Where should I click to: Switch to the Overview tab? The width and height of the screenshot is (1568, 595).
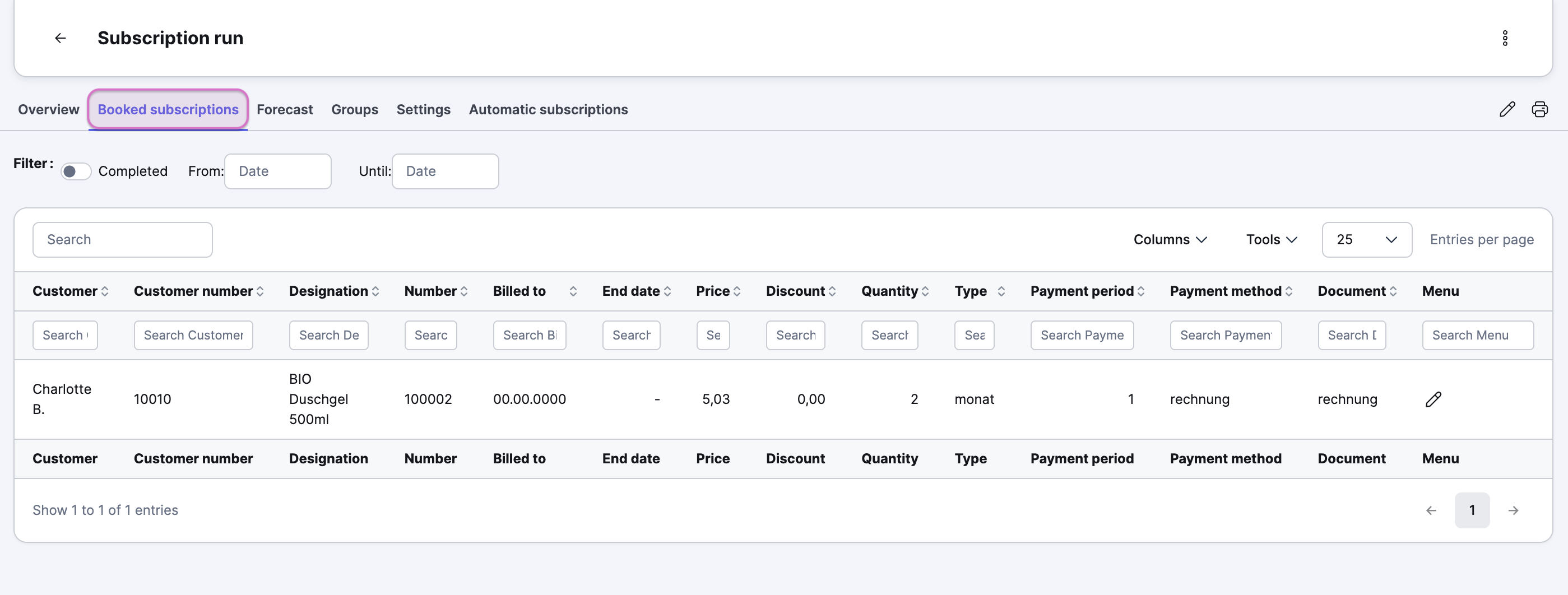coord(49,109)
